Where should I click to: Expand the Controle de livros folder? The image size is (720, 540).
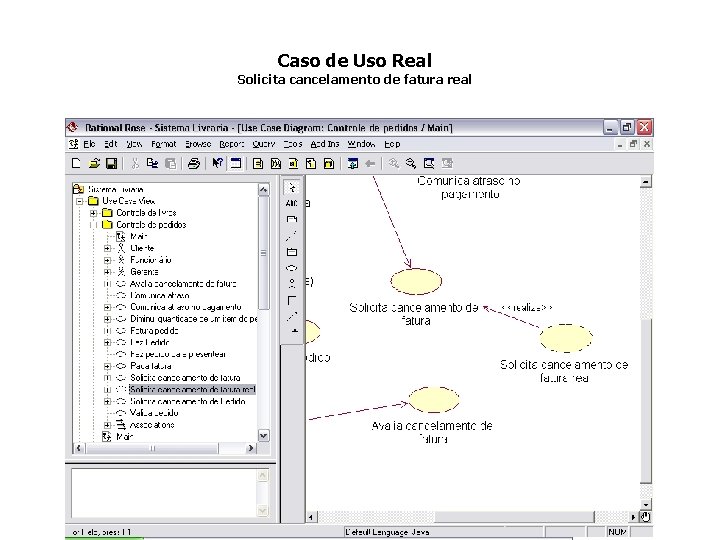(x=94, y=213)
